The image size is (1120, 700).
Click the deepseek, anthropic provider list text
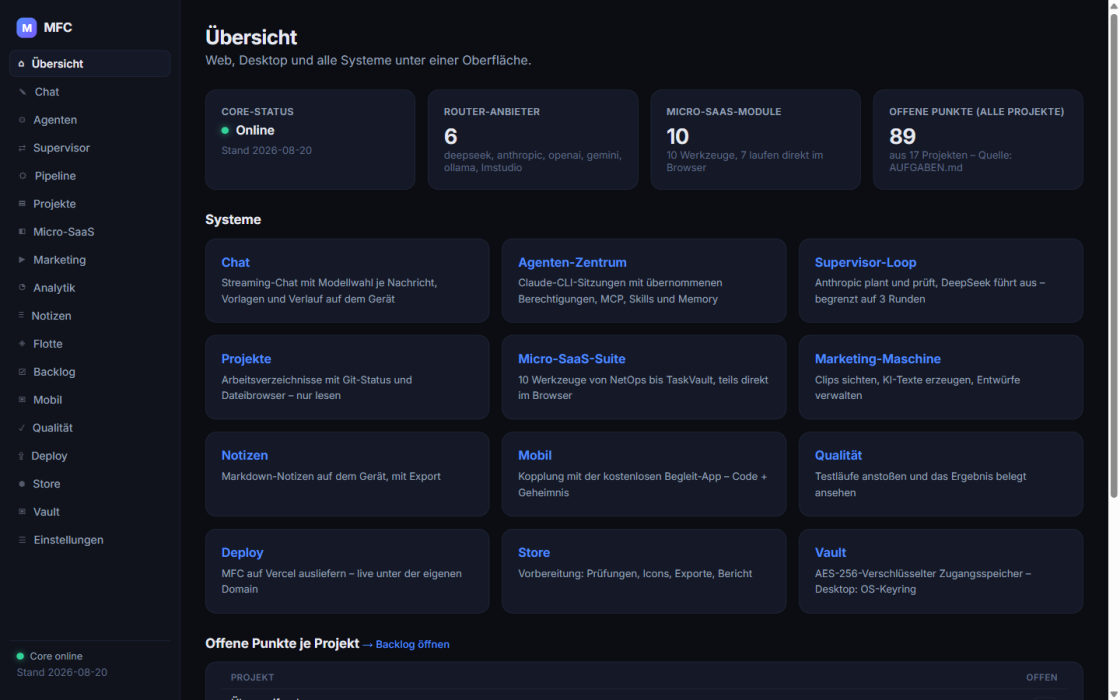point(533,161)
